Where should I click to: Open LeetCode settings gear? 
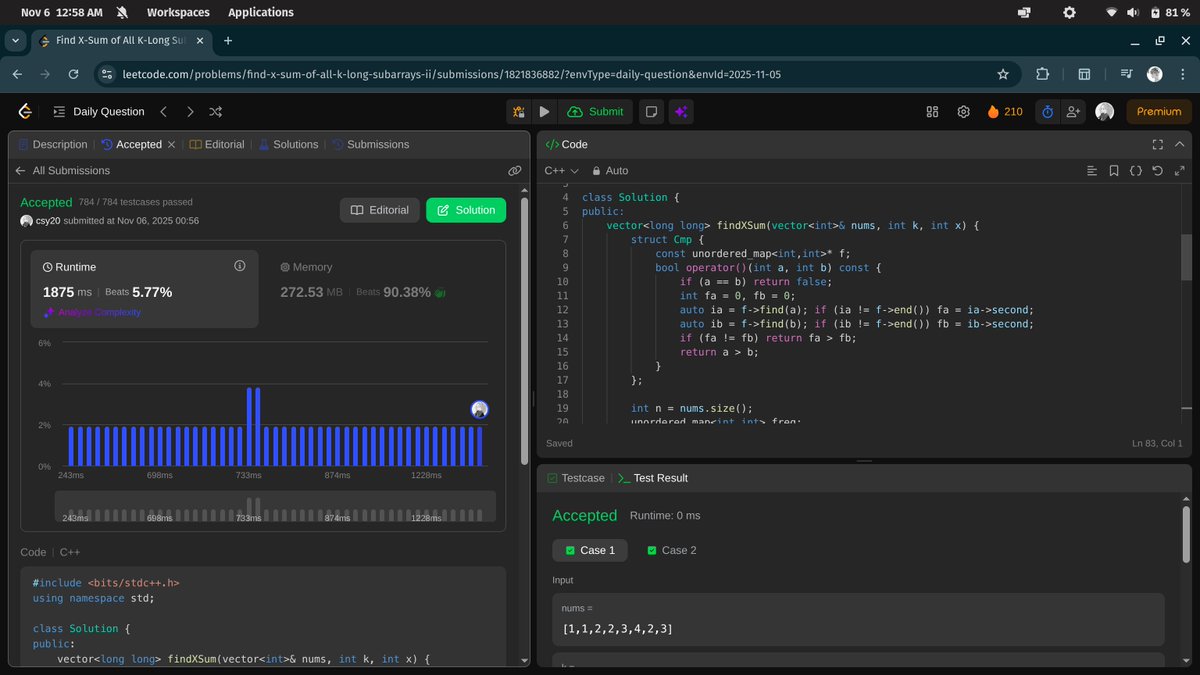tap(964, 112)
